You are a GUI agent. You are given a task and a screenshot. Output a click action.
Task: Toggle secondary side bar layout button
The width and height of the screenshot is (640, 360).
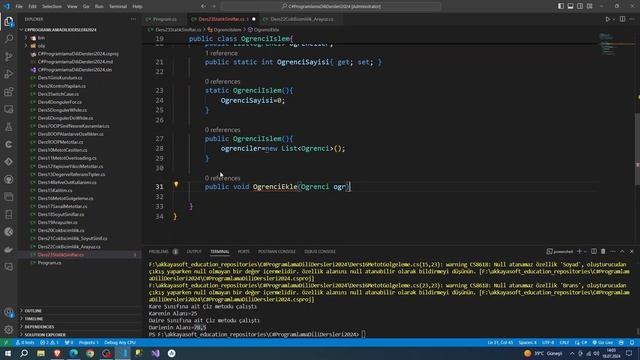(580, 6)
